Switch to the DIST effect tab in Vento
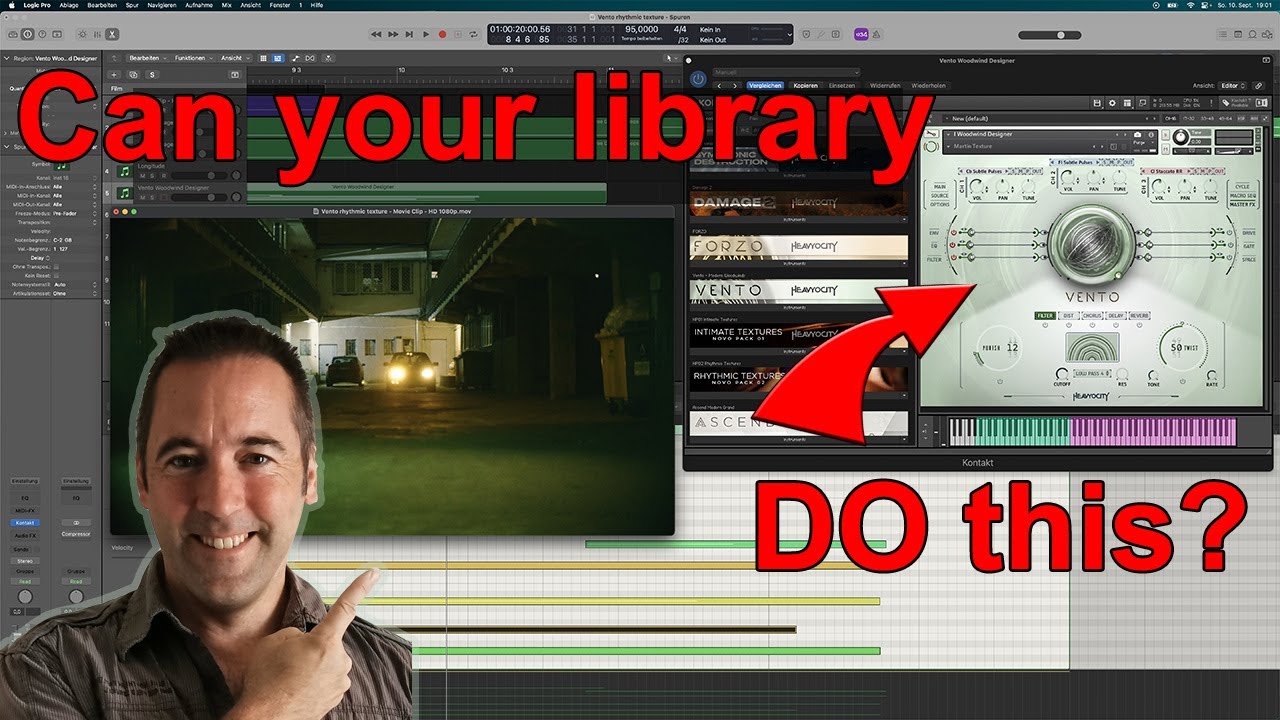Screen dimensions: 1280x720 pos(1069,315)
